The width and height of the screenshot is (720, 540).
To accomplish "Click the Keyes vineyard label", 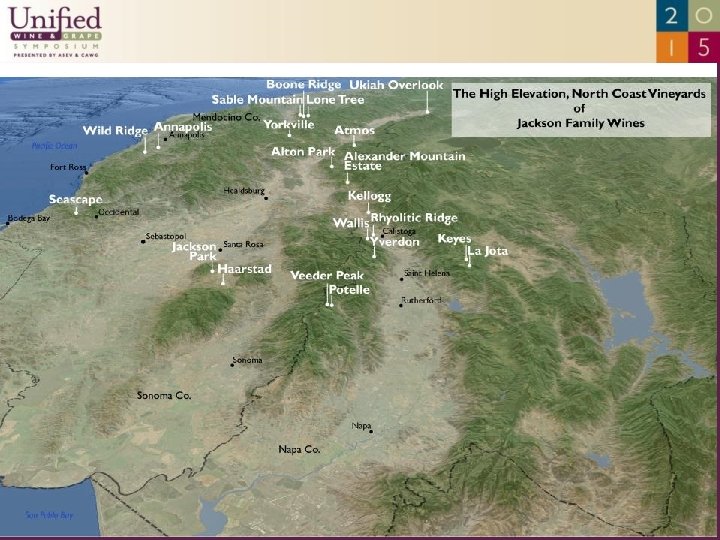I will click(454, 239).
